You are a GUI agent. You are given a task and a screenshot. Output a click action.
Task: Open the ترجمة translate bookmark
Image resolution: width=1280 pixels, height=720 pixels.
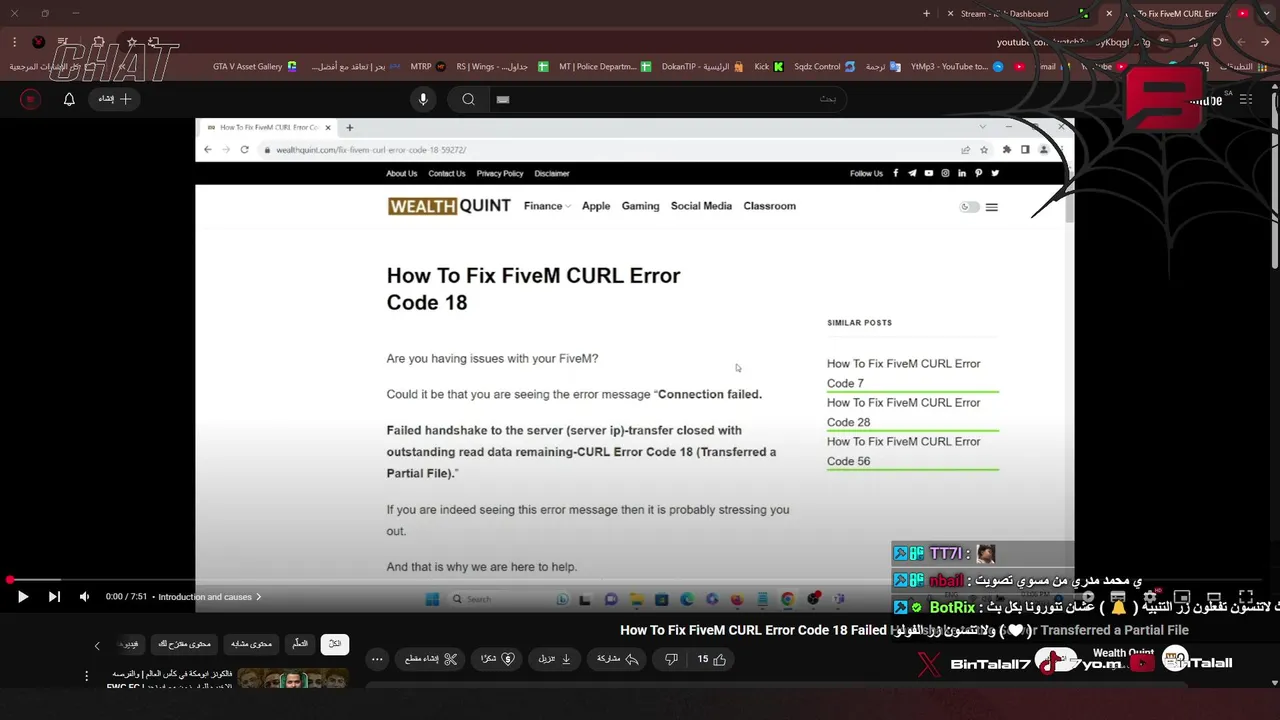[x=882, y=66]
